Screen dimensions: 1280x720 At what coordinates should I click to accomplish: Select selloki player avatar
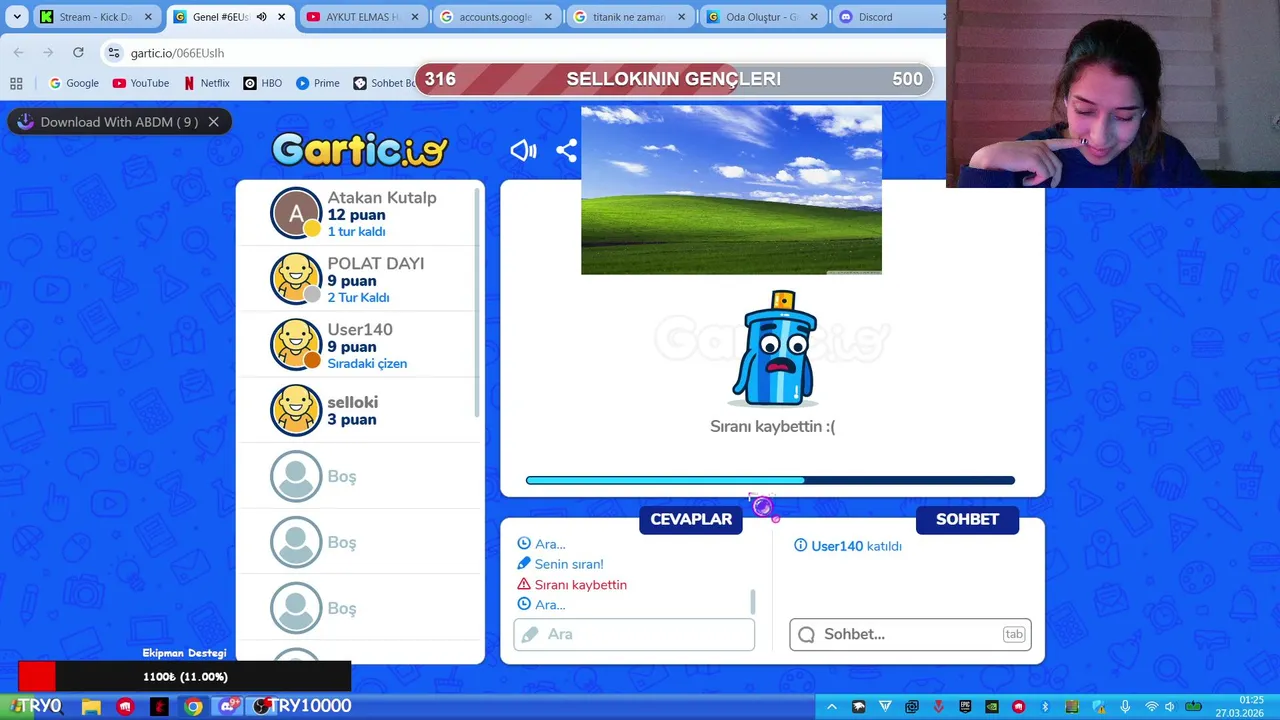(x=296, y=410)
